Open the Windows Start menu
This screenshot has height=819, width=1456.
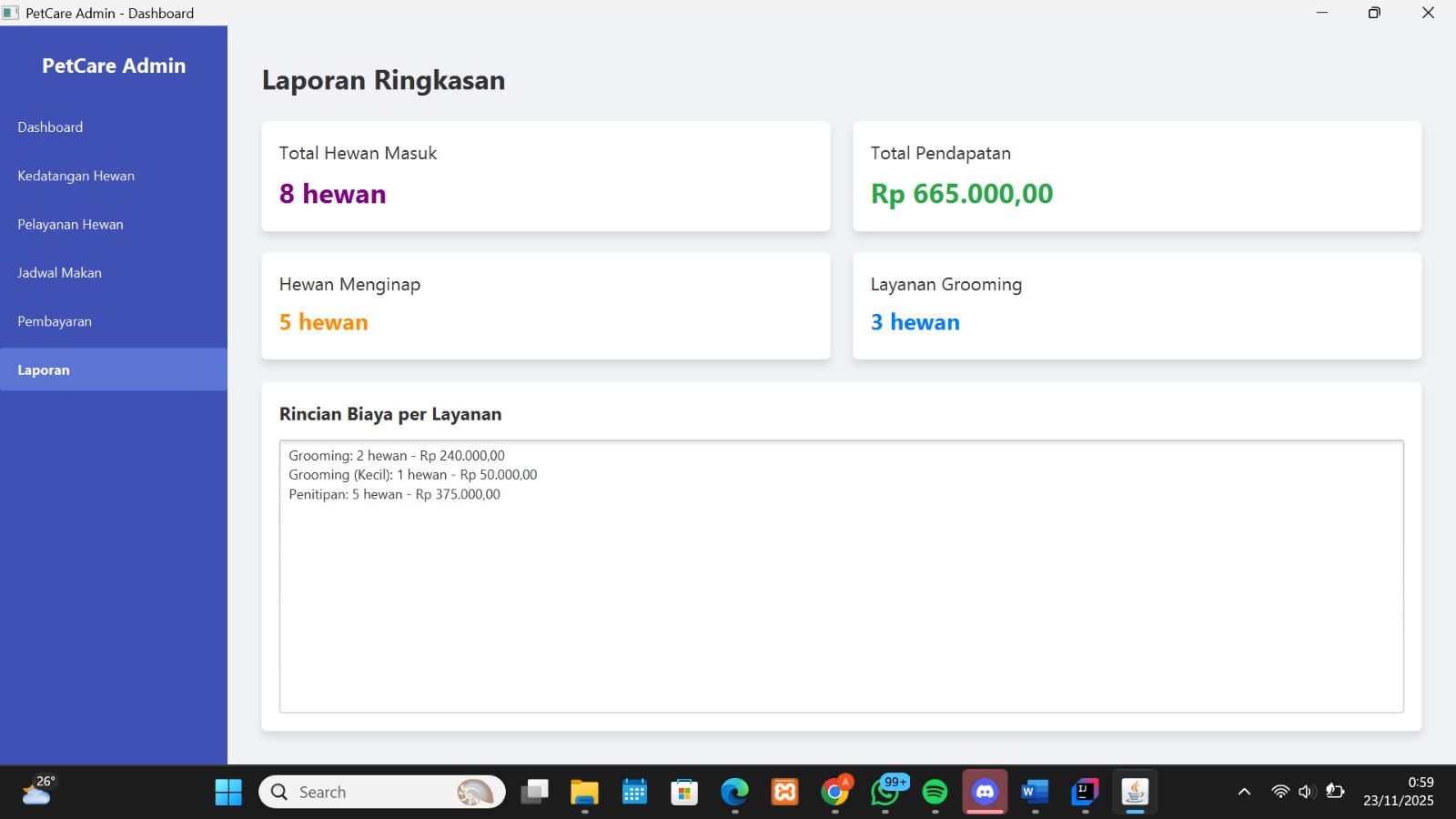tap(228, 792)
